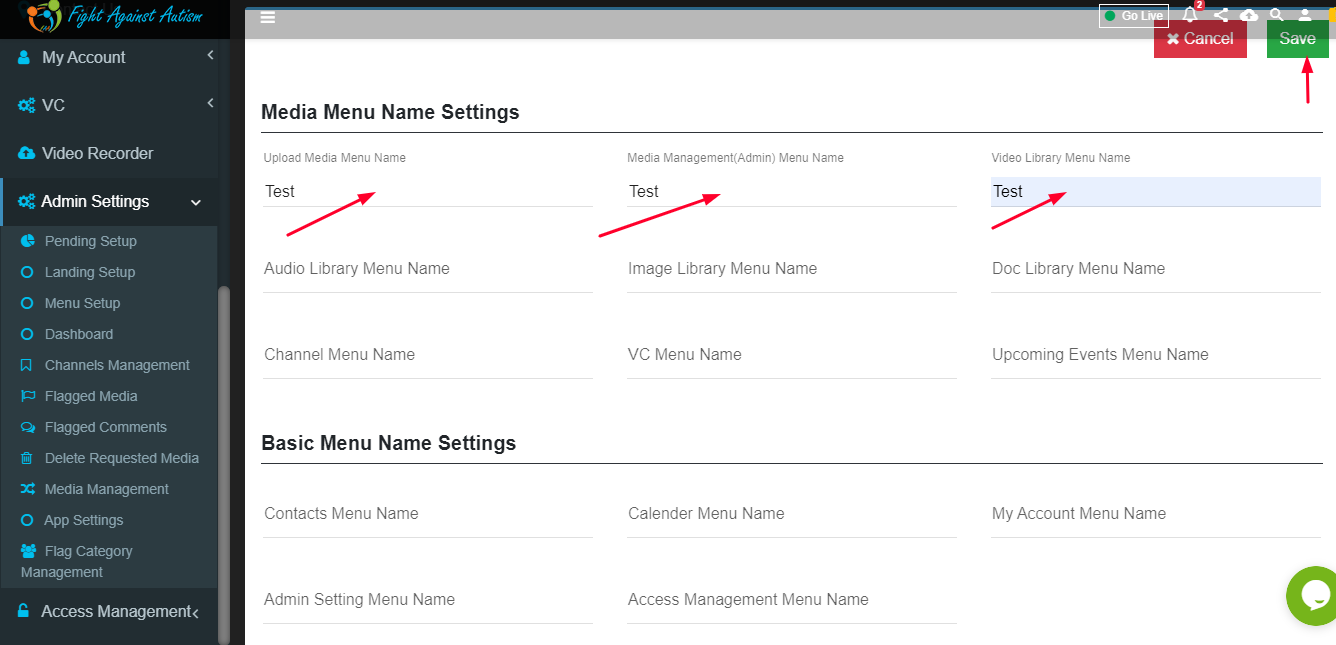
Task: Click the Access Management Menu Name field
Action: (792, 600)
